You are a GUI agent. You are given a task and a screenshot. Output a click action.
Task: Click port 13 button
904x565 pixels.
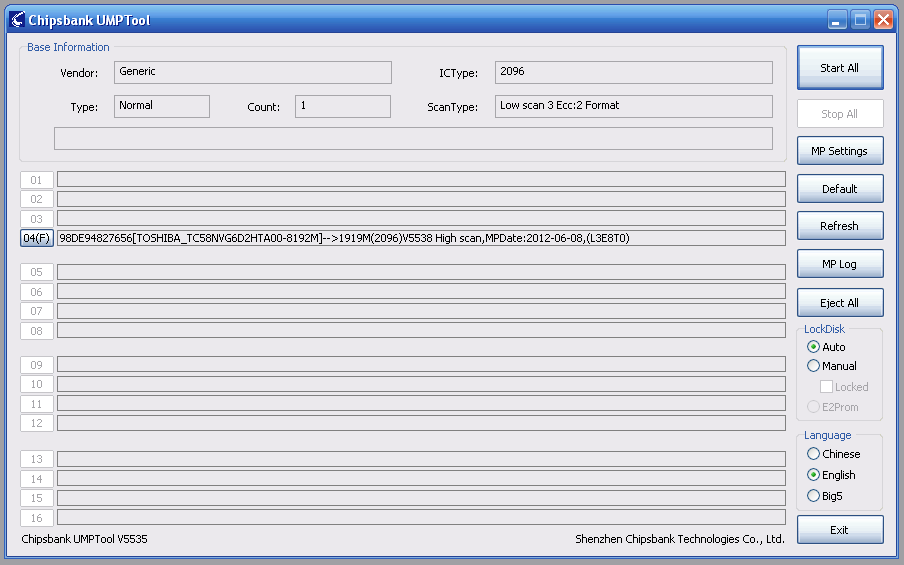[x=37, y=459]
